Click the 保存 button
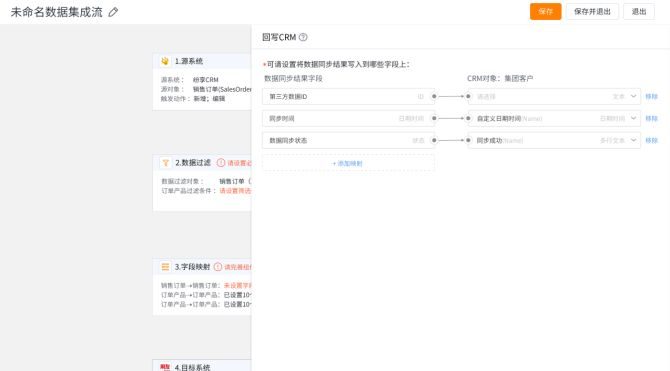 pos(546,12)
